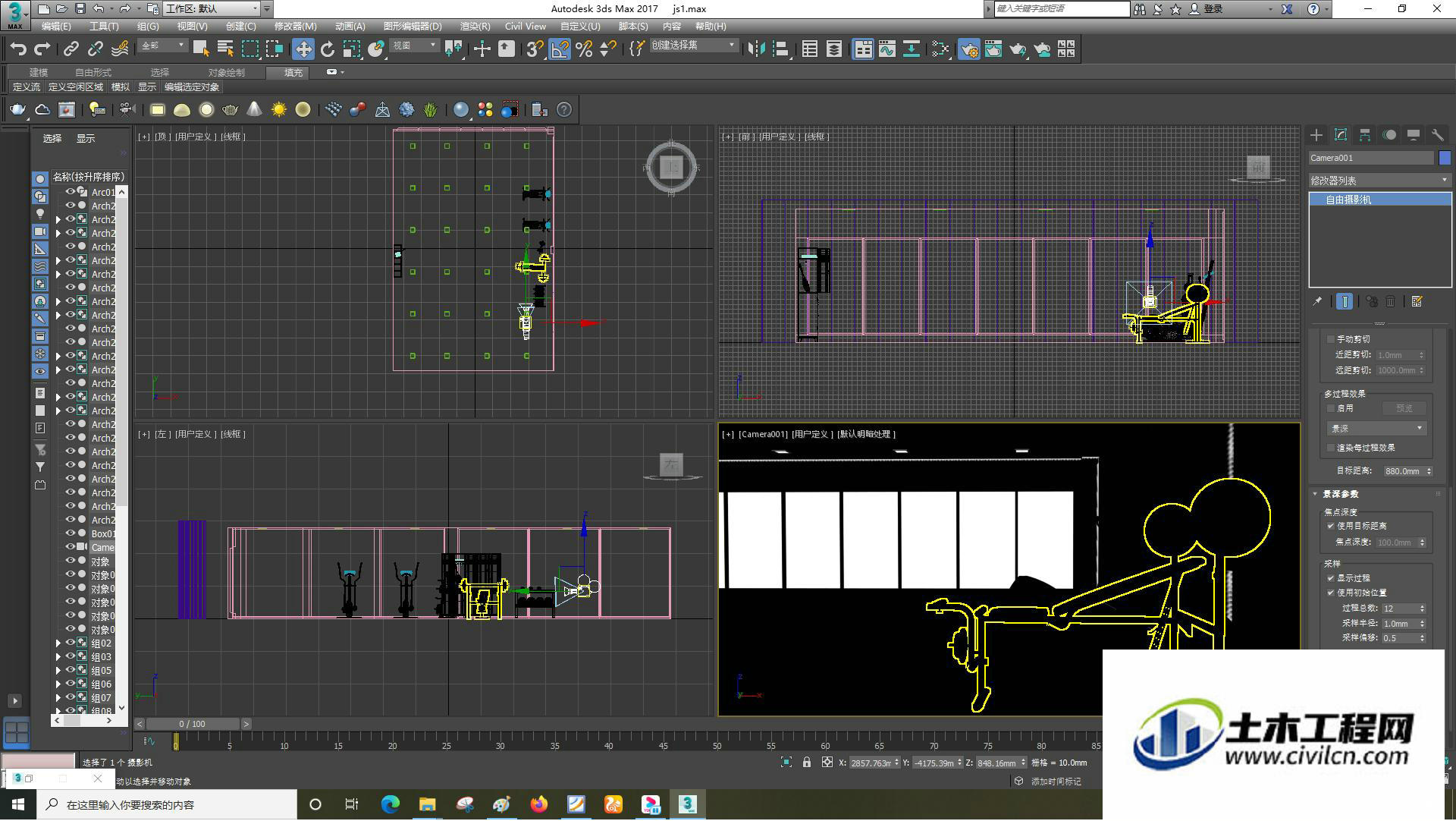The image size is (1456, 821).
Task: Switch to the 自由形式 ribbon tab
Action: tap(93, 73)
